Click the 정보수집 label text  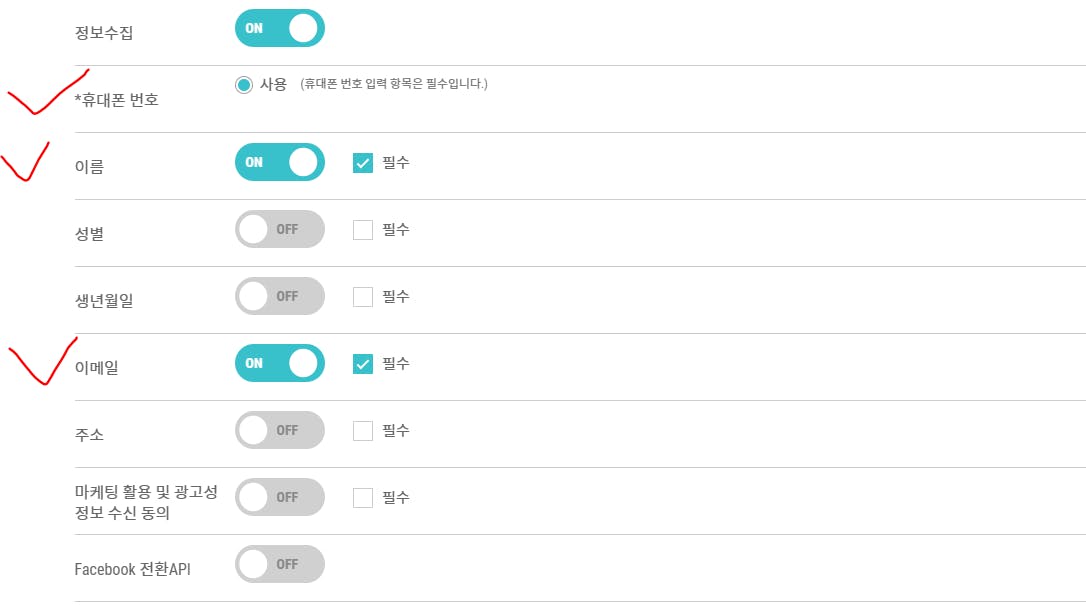pyautogui.click(x=104, y=33)
